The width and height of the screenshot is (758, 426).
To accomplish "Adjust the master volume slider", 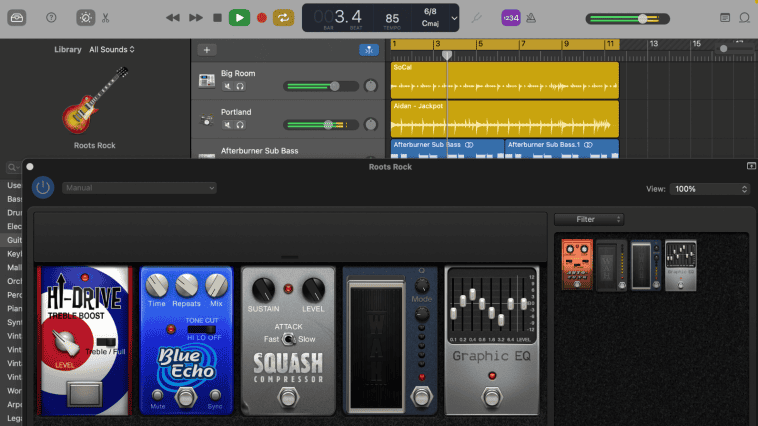I will pos(641,18).
